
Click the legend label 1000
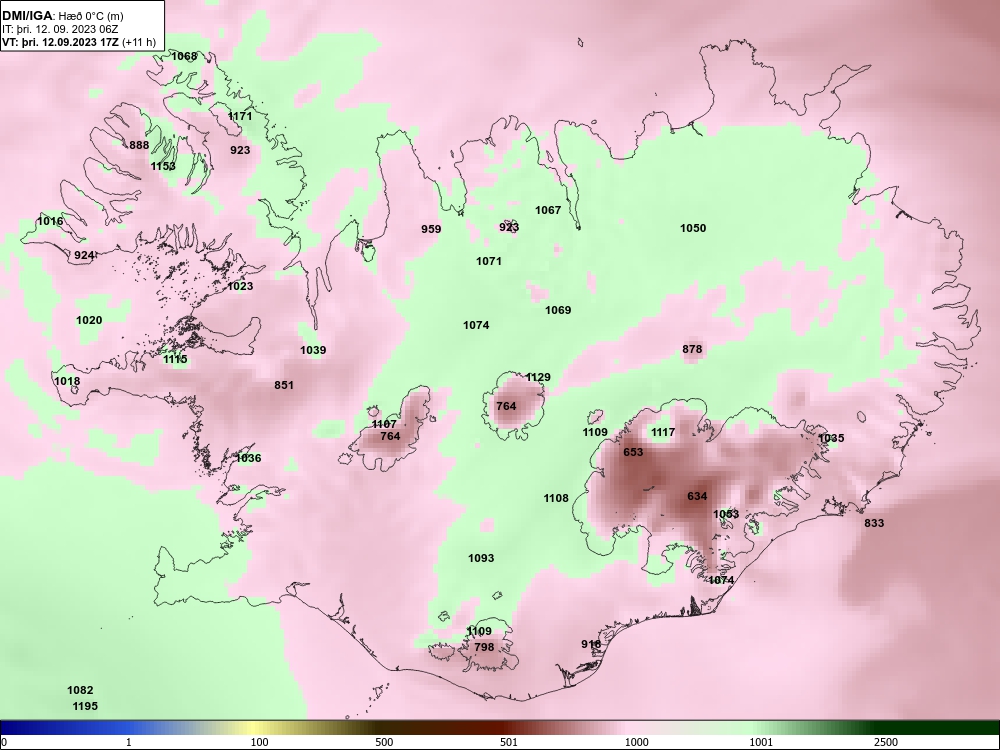pos(637,742)
